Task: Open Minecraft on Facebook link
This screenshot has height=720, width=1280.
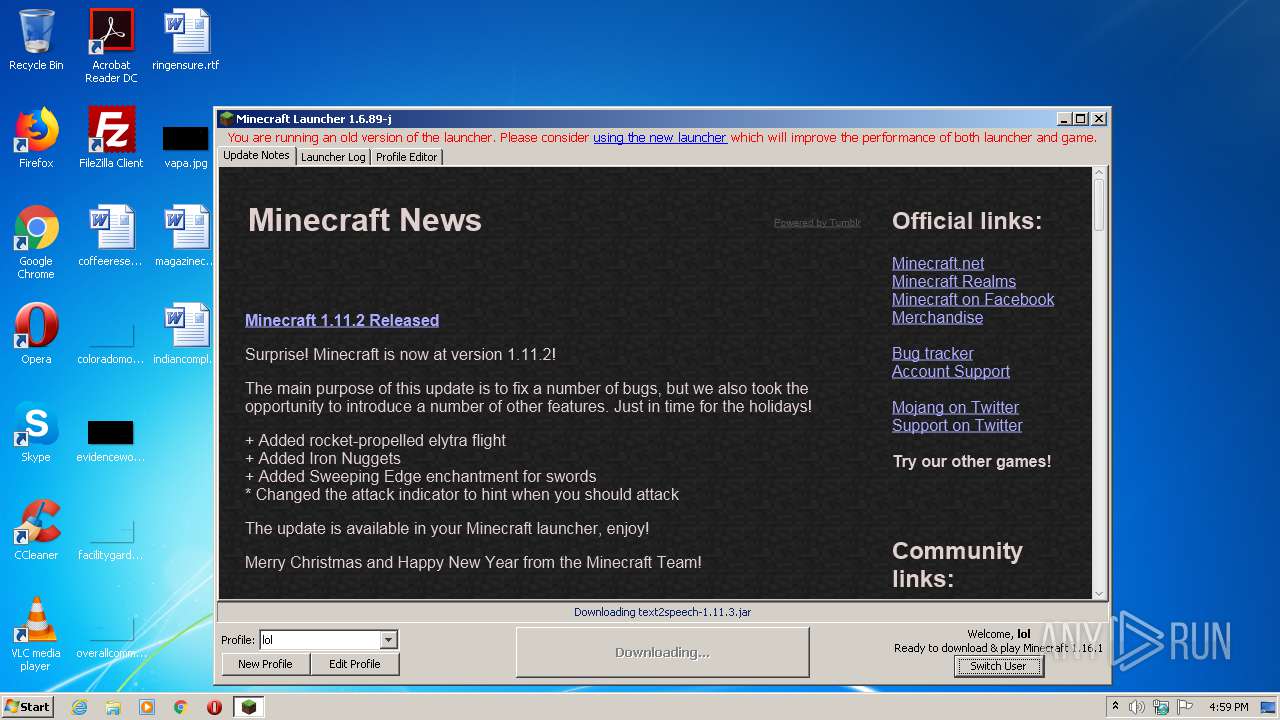Action: click(973, 299)
